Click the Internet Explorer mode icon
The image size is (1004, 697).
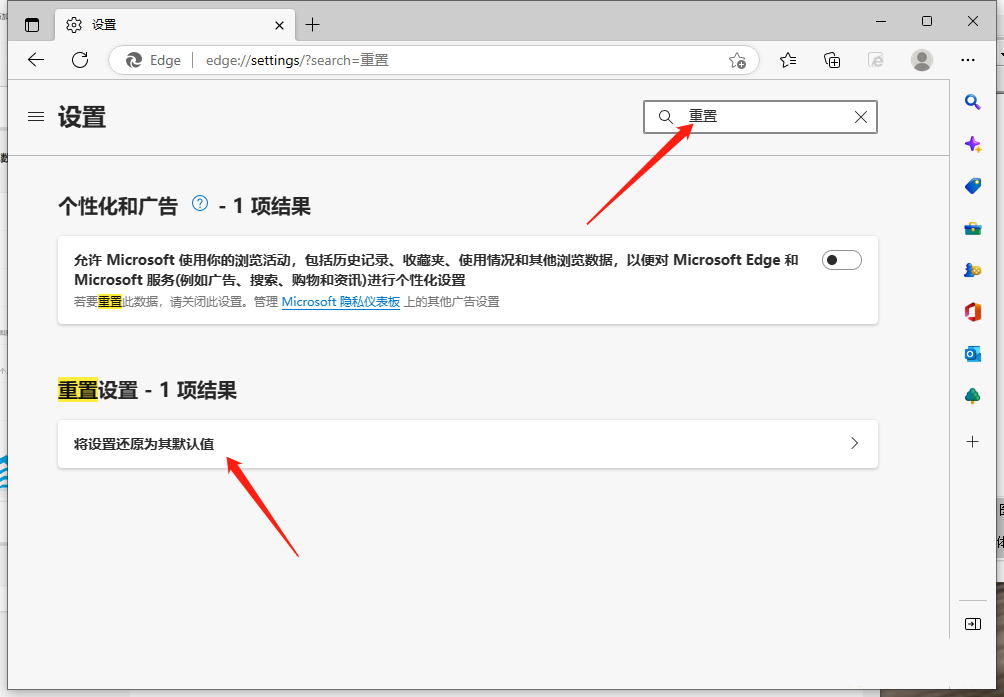(875, 60)
